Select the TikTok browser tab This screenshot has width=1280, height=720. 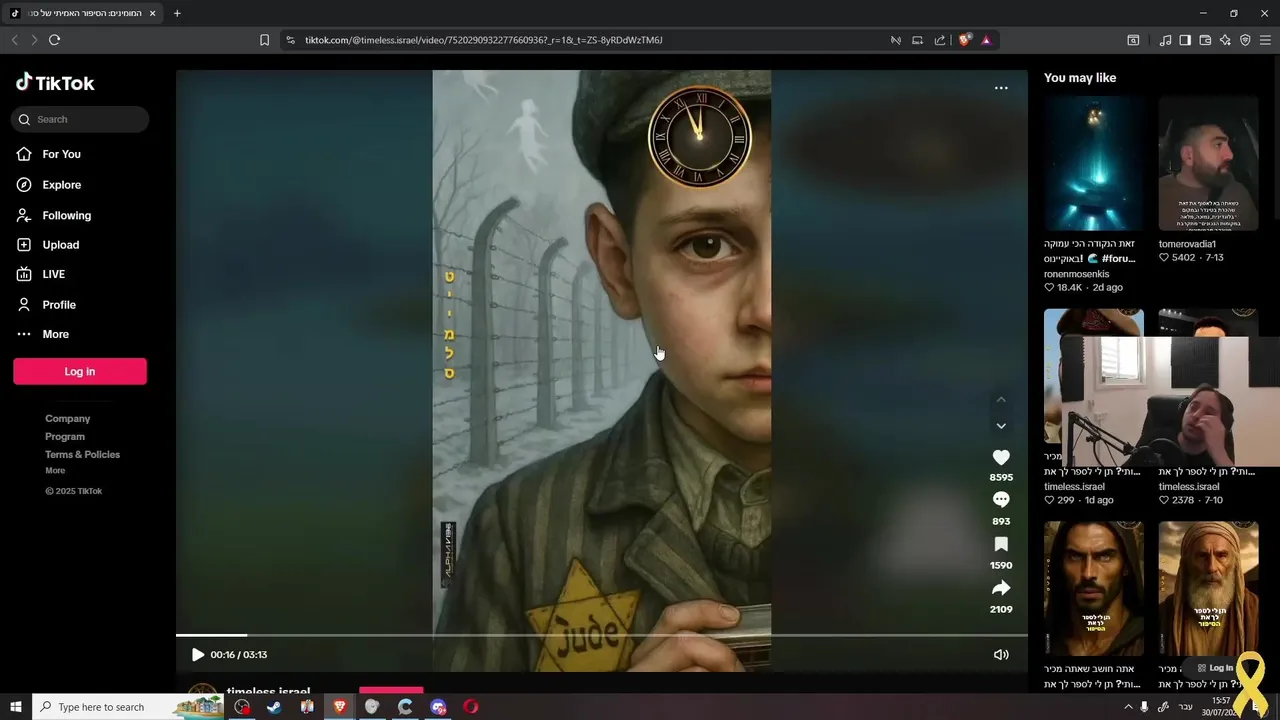click(x=82, y=13)
